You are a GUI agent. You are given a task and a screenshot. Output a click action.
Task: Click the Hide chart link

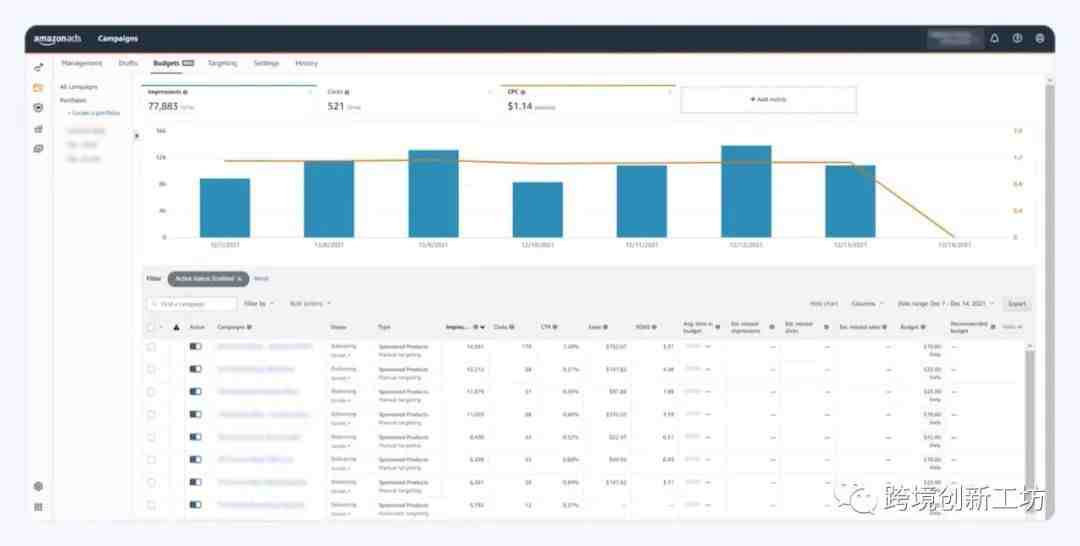[824, 304]
